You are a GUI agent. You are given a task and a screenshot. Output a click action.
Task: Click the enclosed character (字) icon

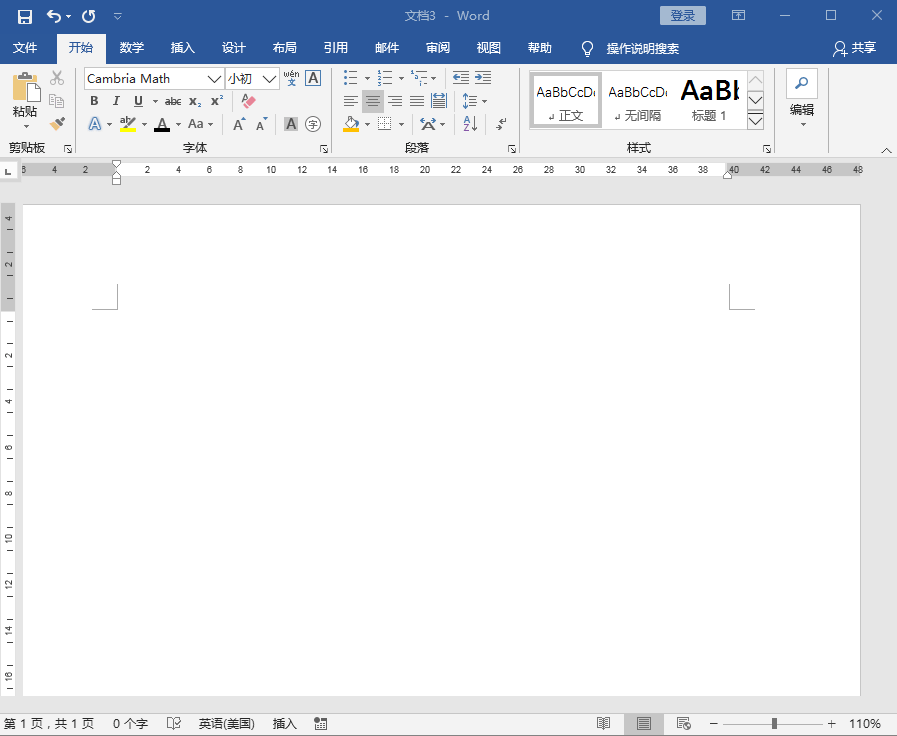pos(313,124)
